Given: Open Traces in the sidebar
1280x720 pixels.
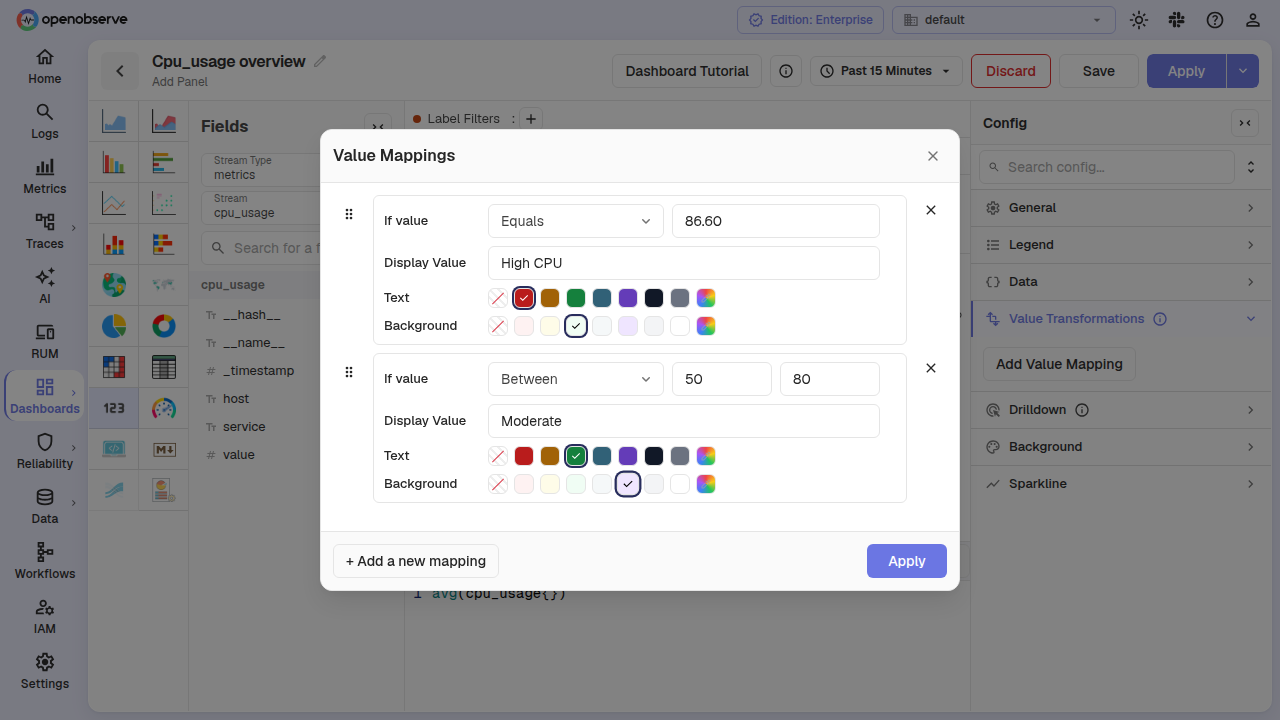Looking at the screenshot, I should click(x=45, y=232).
